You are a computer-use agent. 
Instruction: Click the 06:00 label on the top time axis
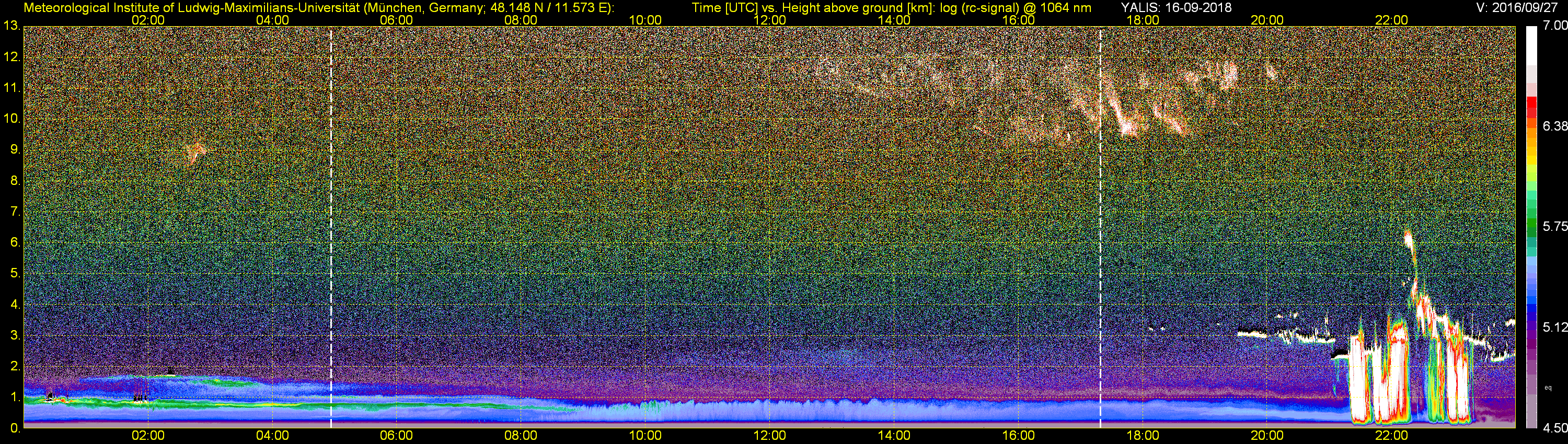coord(396,20)
